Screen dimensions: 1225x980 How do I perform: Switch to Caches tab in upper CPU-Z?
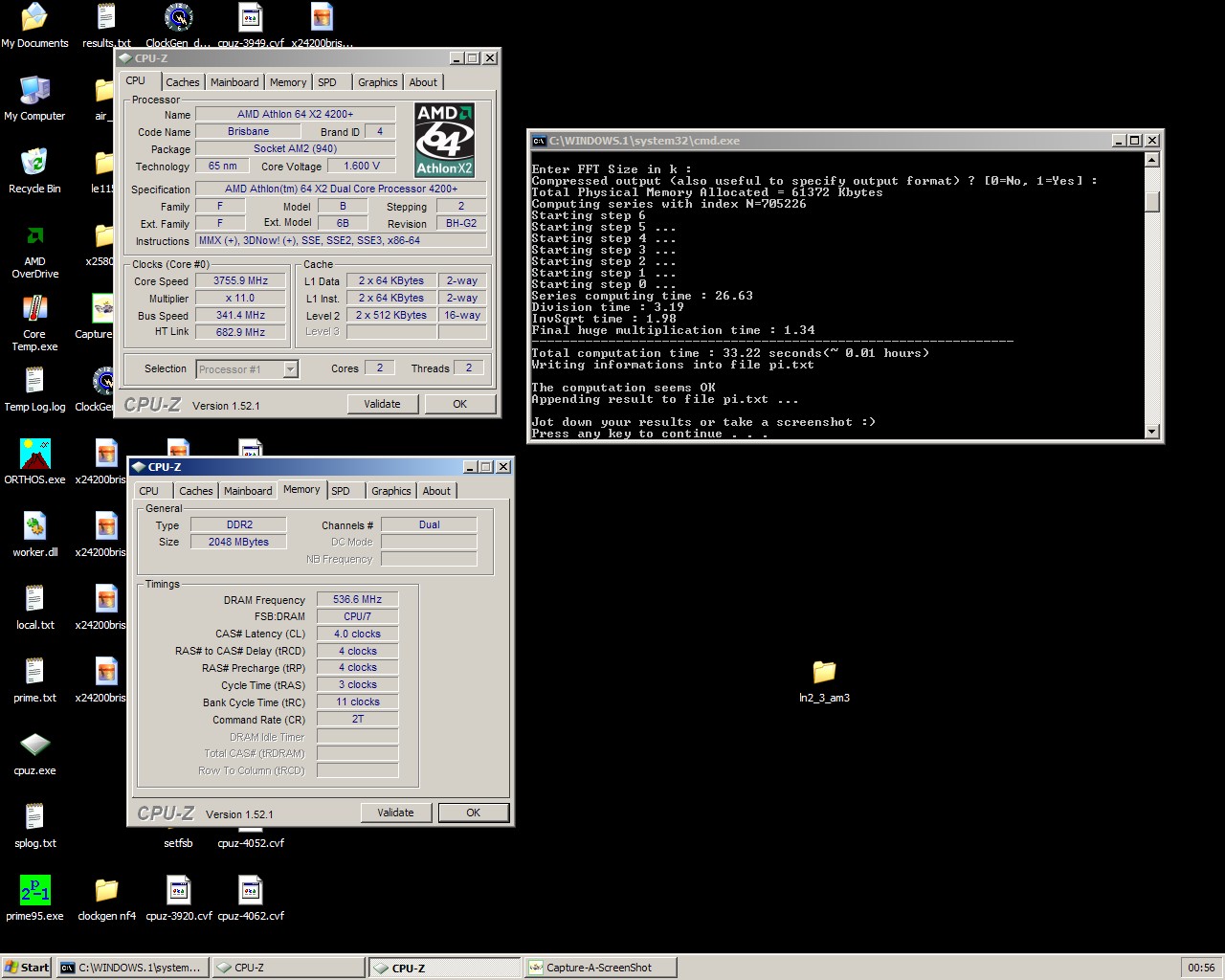tap(182, 82)
